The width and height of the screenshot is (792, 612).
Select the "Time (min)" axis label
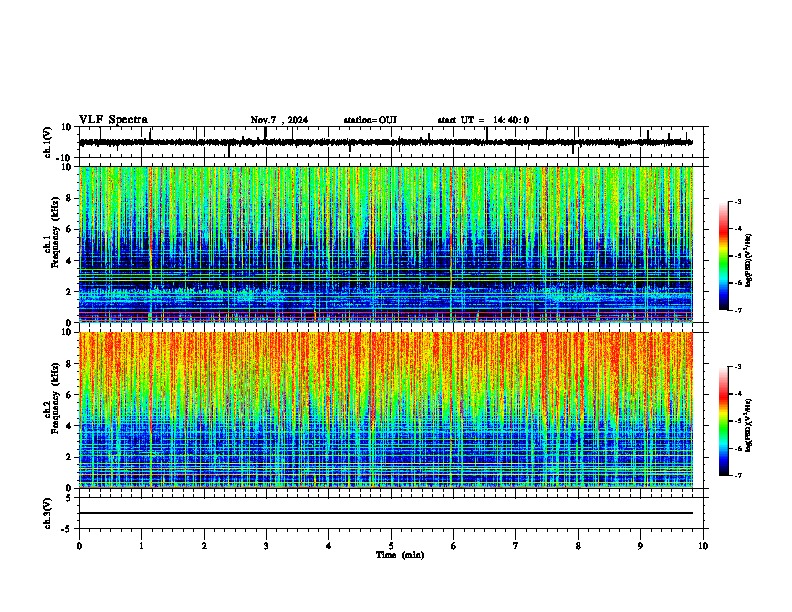pyautogui.click(x=400, y=555)
